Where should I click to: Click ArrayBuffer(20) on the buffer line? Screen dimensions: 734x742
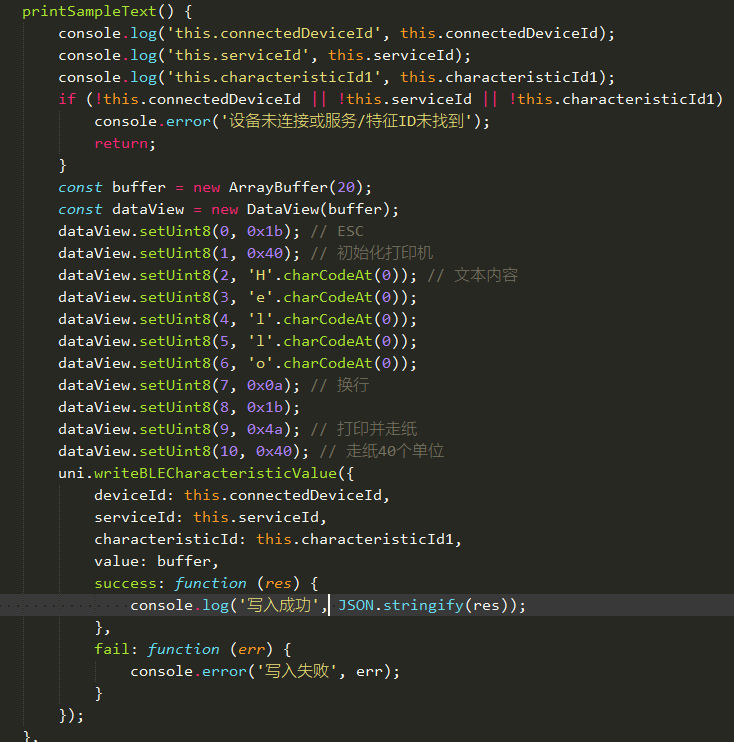pyautogui.click(x=296, y=187)
